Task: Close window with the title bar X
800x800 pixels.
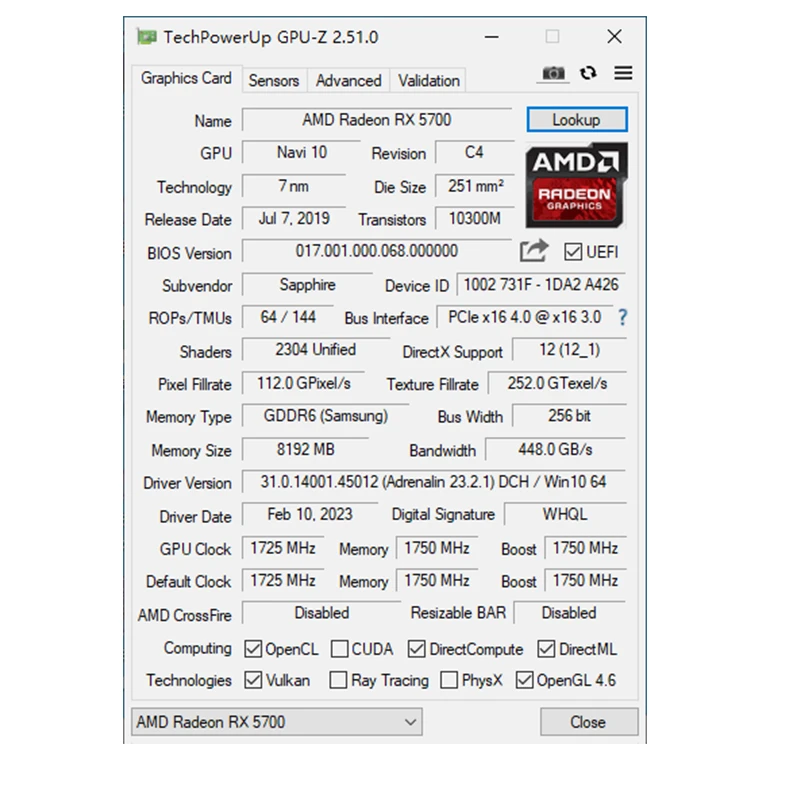Action: [x=615, y=37]
